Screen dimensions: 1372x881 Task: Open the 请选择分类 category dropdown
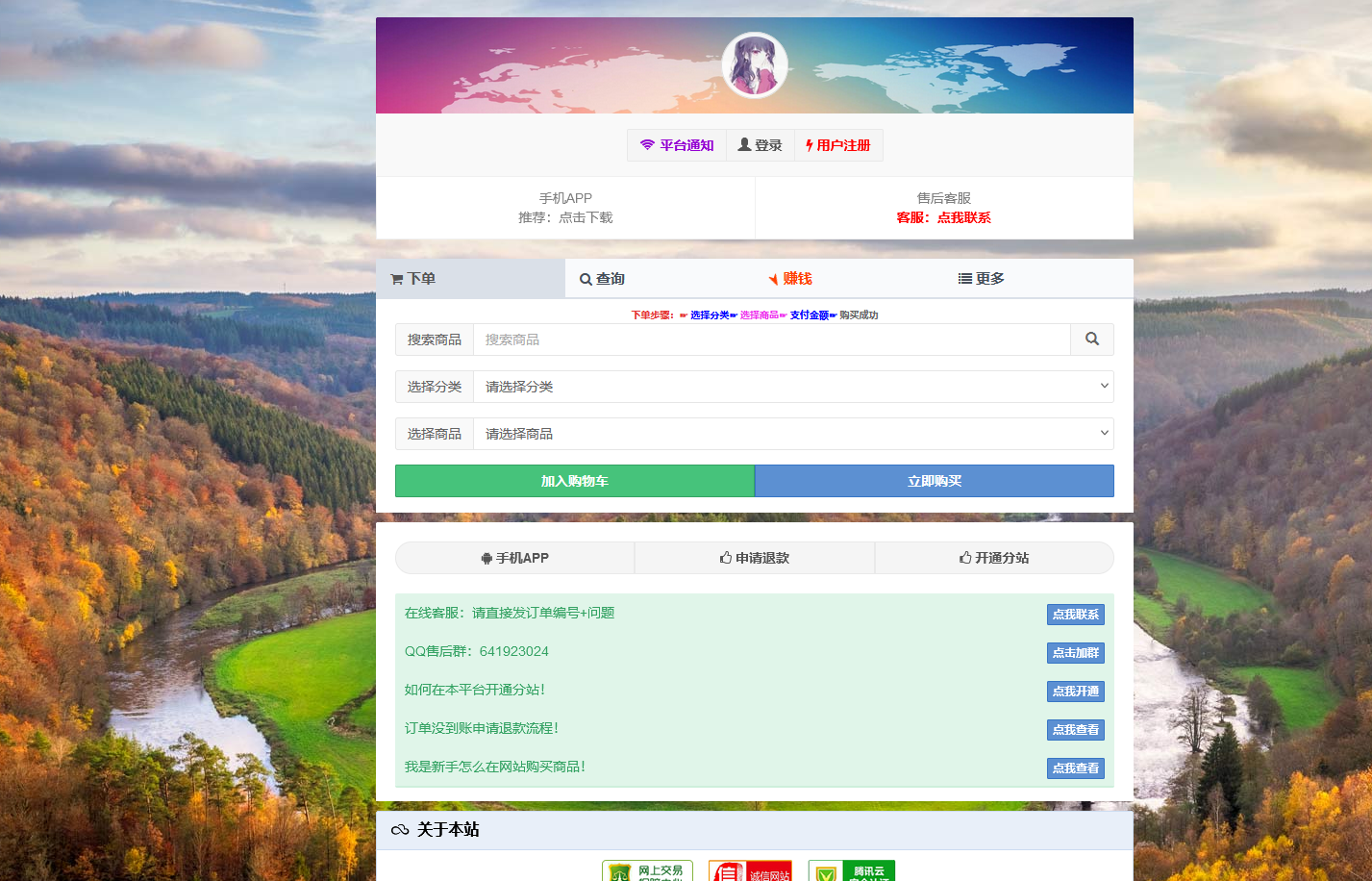pyautogui.click(x=793, y=387)
